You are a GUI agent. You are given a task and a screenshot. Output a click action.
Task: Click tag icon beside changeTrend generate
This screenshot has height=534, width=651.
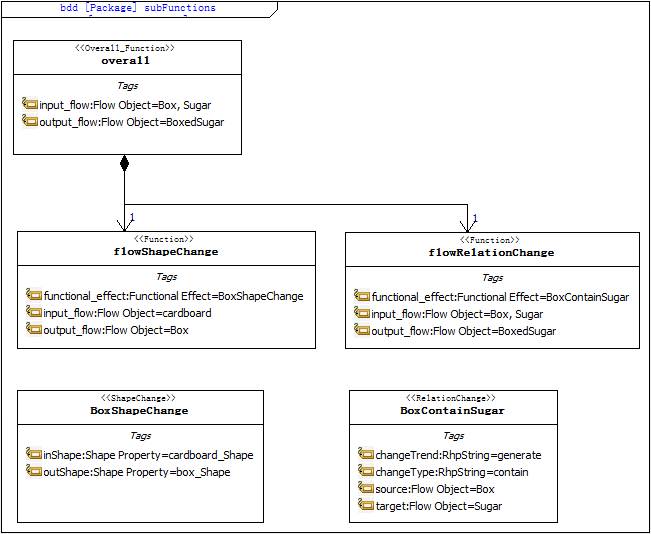[x=366, y=454]
